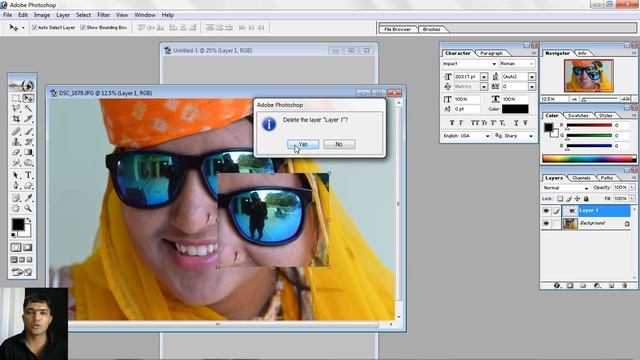Select the Rectangular Marquee tool
The width and height of the screenshot is (640, 360).
coord(16,98)
